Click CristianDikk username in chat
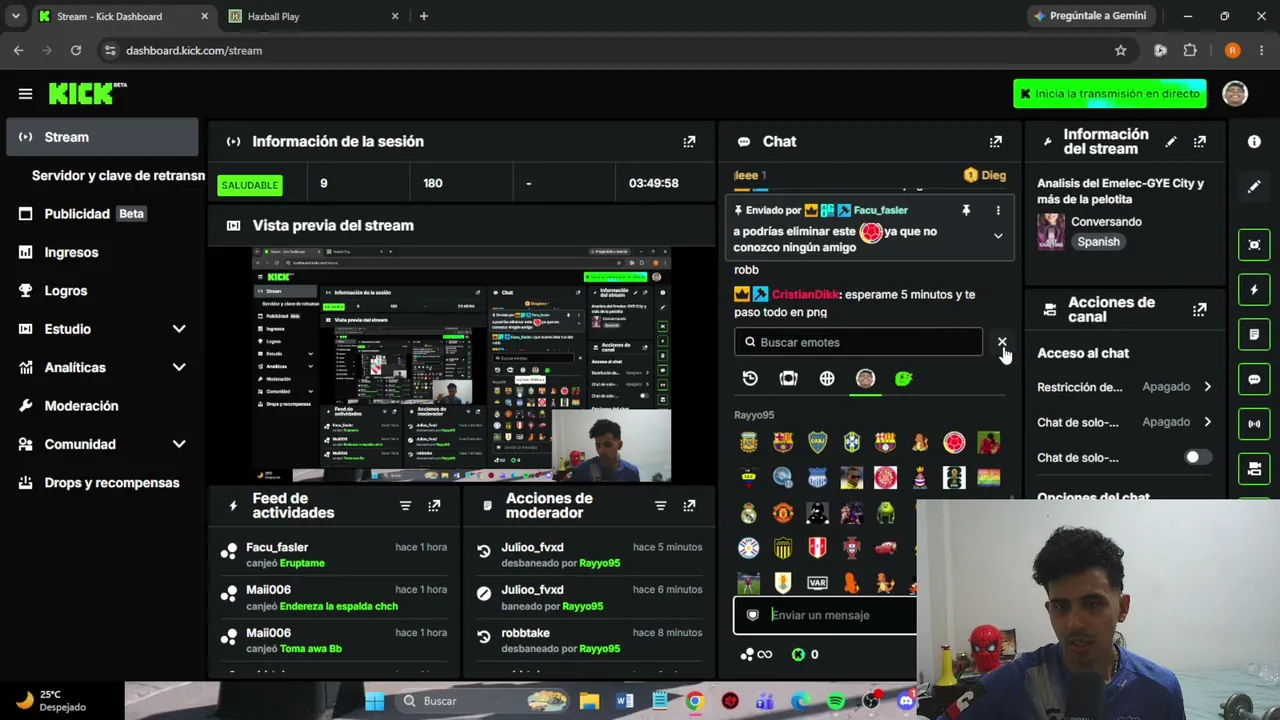Viewport: 1280px width, 720px height. (805, 295)
